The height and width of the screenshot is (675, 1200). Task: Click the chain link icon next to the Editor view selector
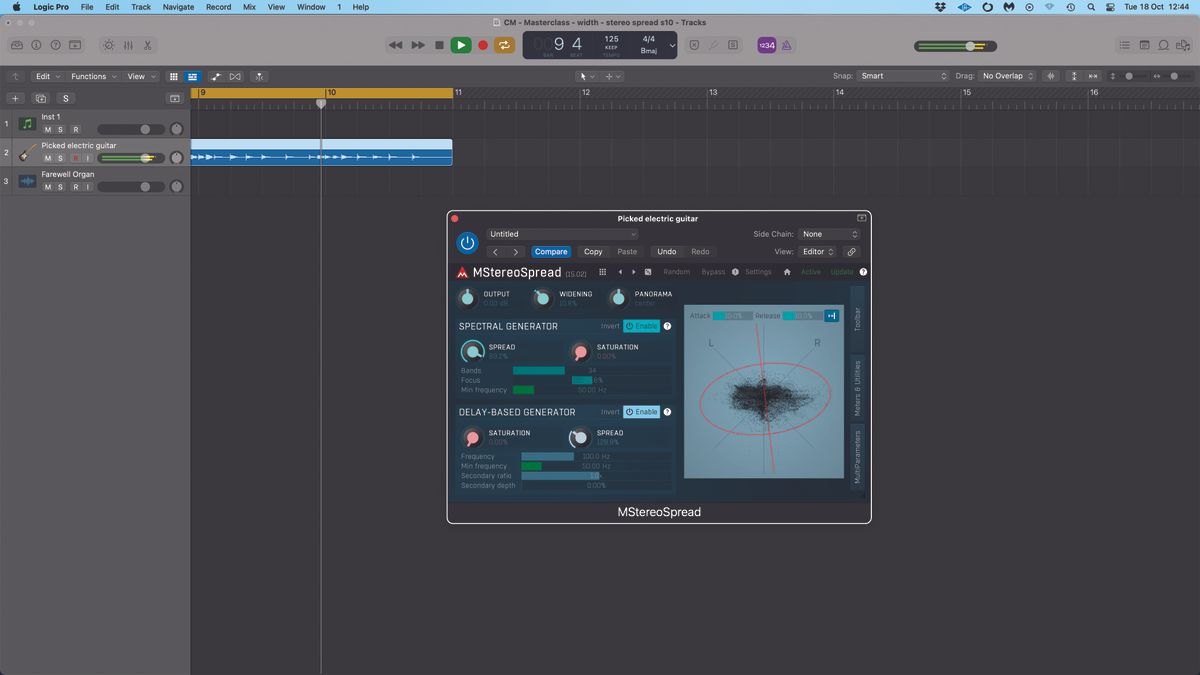851,251
